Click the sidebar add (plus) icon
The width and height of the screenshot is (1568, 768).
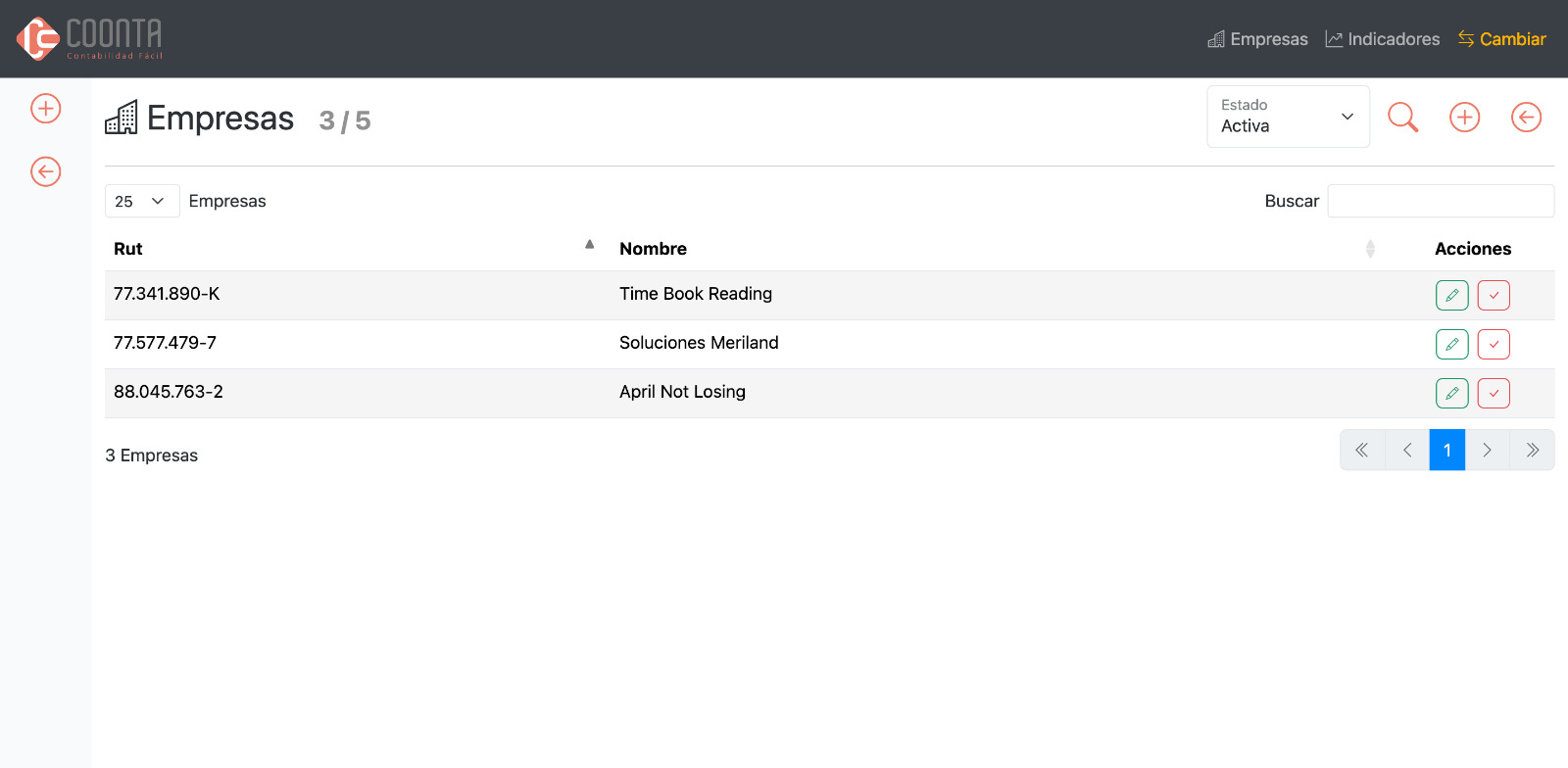[x=46, y=109]
